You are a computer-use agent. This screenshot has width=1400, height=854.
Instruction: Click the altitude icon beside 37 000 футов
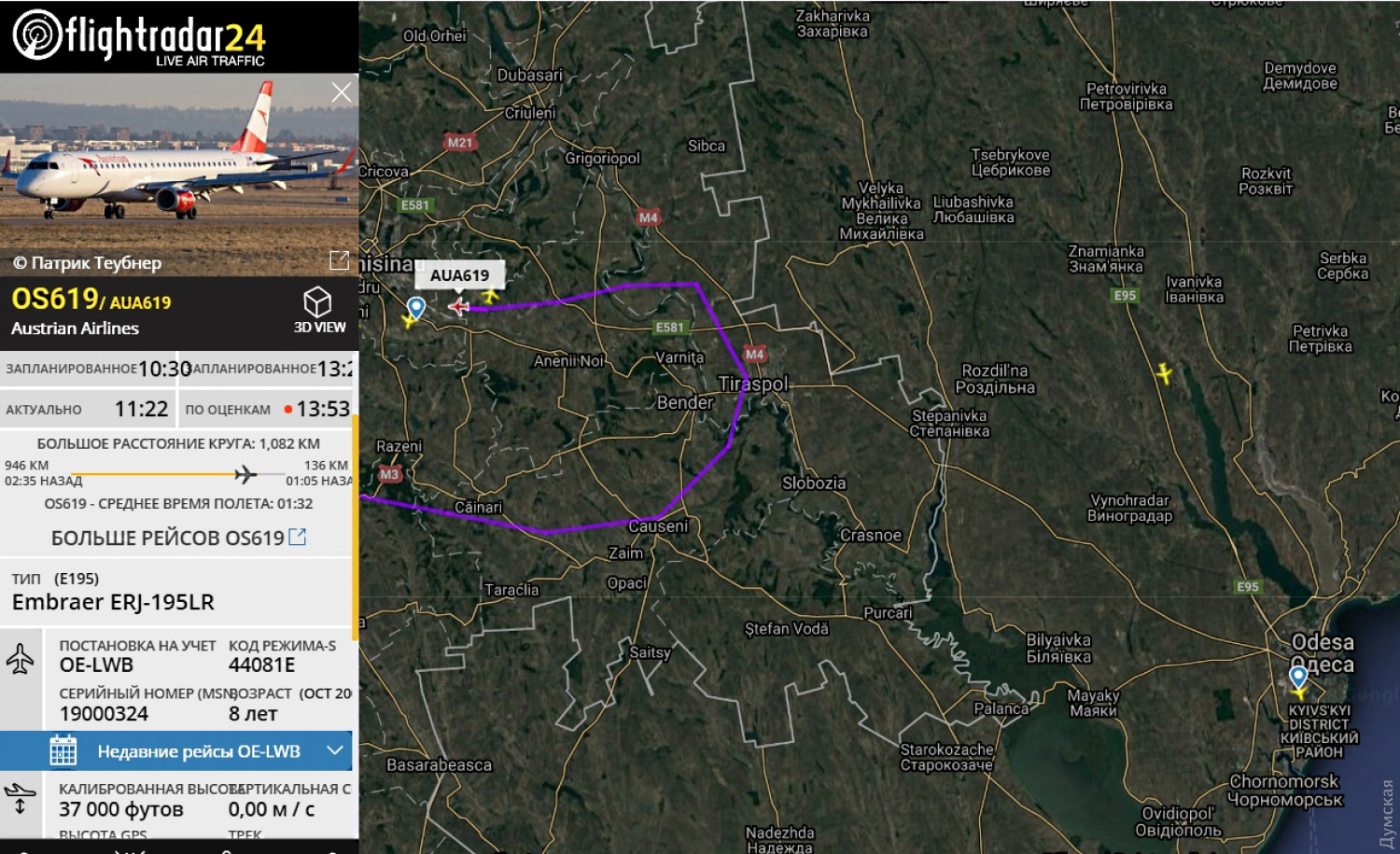pyautogui.click(x=20, y=799)
